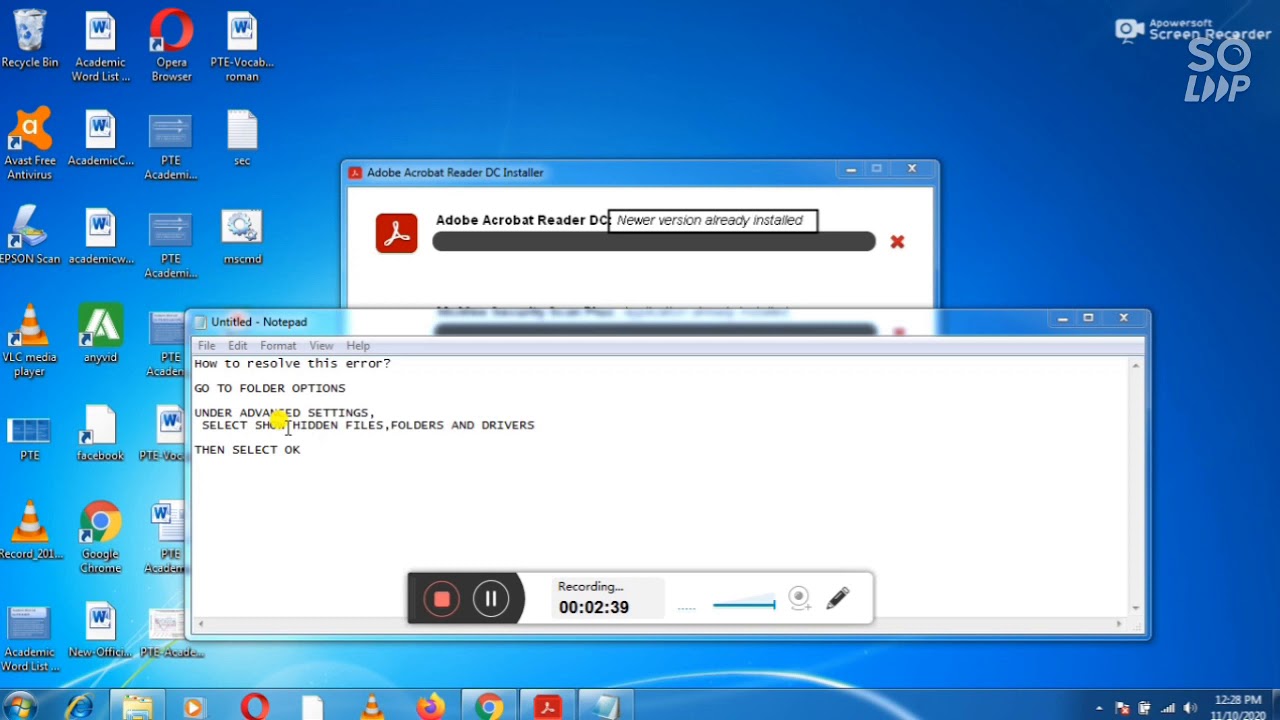The width and height of the screenshot is (1280, 720).
Task: Pause the recording
Action: (491, 599)
